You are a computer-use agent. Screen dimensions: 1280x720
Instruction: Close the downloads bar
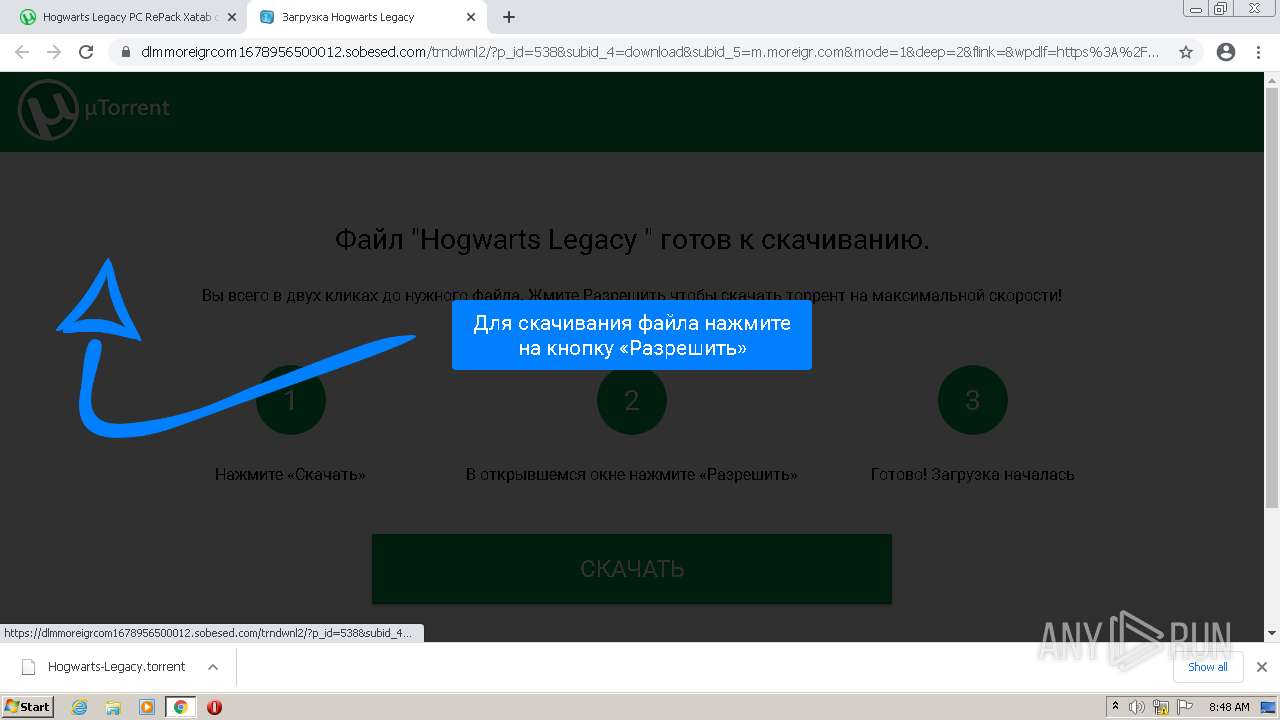coord(1261,667)
